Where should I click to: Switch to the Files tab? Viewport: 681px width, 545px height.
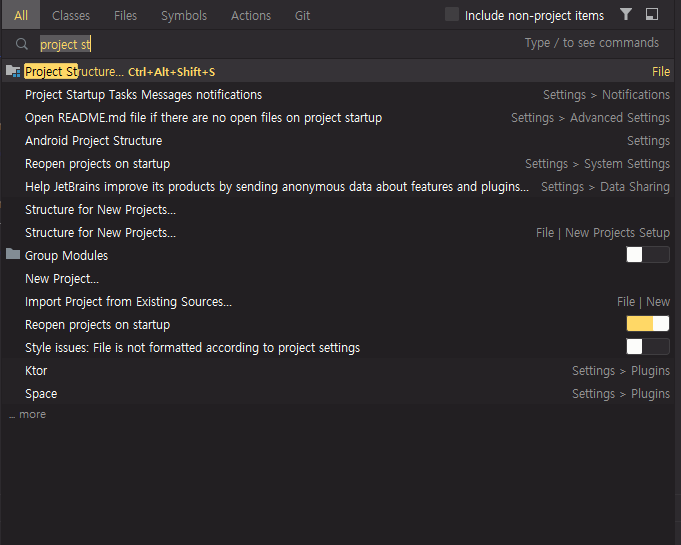point(126,16)
